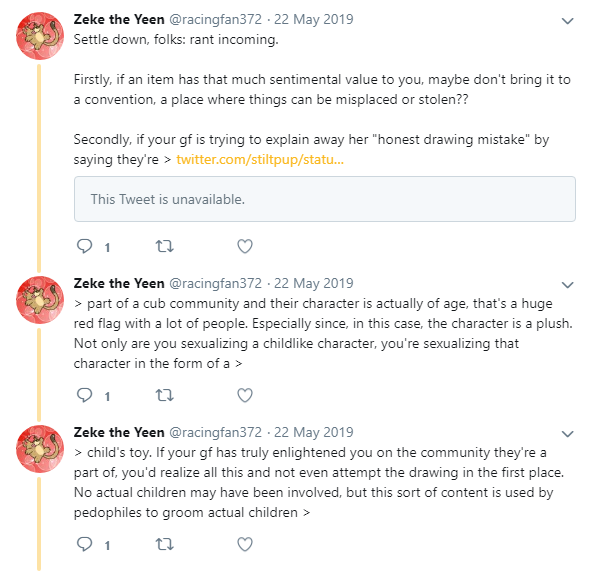Image resolution: width=611 pixels, height=572 pixels.
Task: Click the third tweet's profile avatar
Action: pyautogui.click(x=39, y=451)
